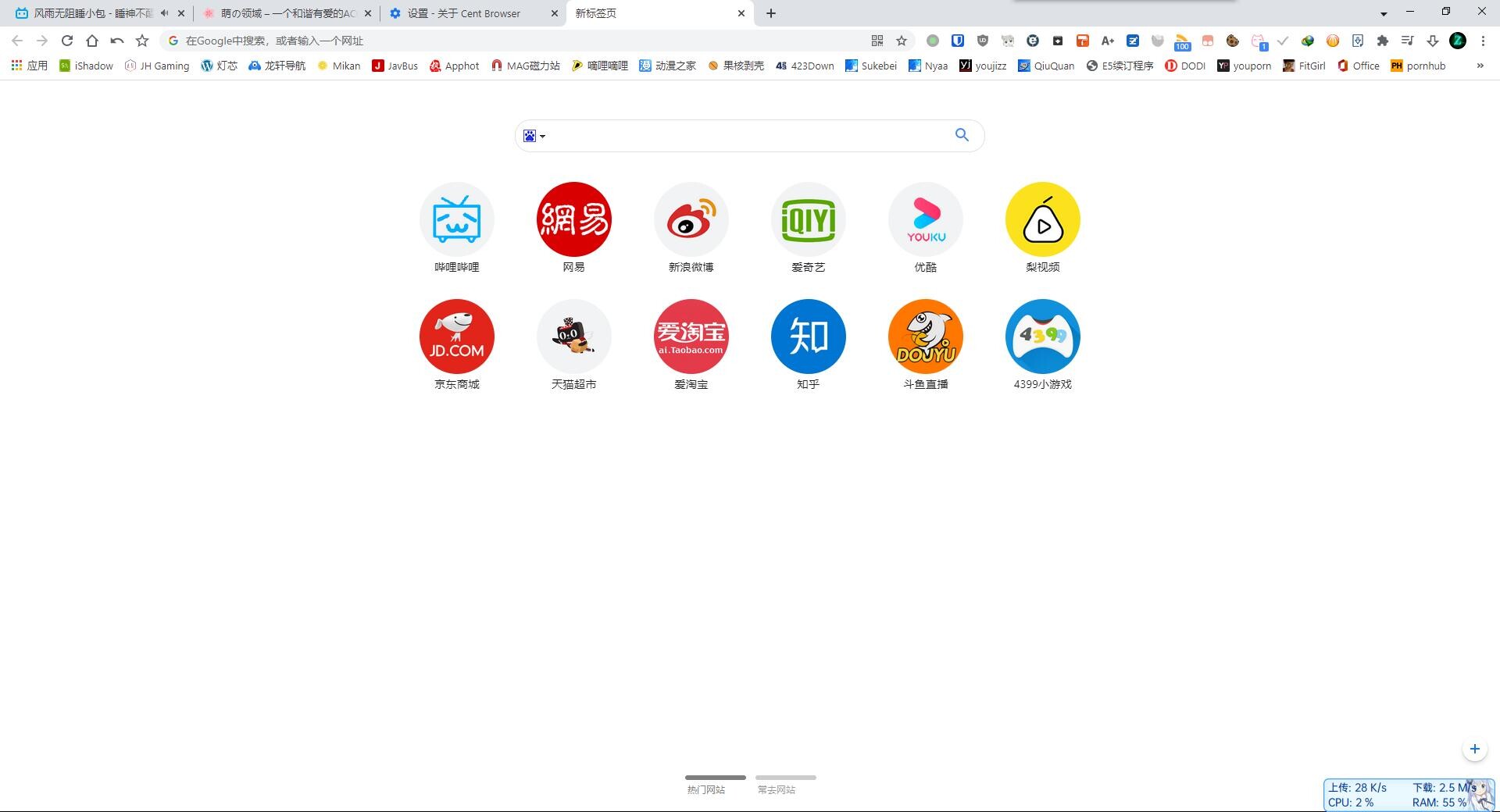This screenshot has width=1500, height=812.
Task: Mute the audio on the first tab
Action: pyautogui.click(x=164, y=13)
